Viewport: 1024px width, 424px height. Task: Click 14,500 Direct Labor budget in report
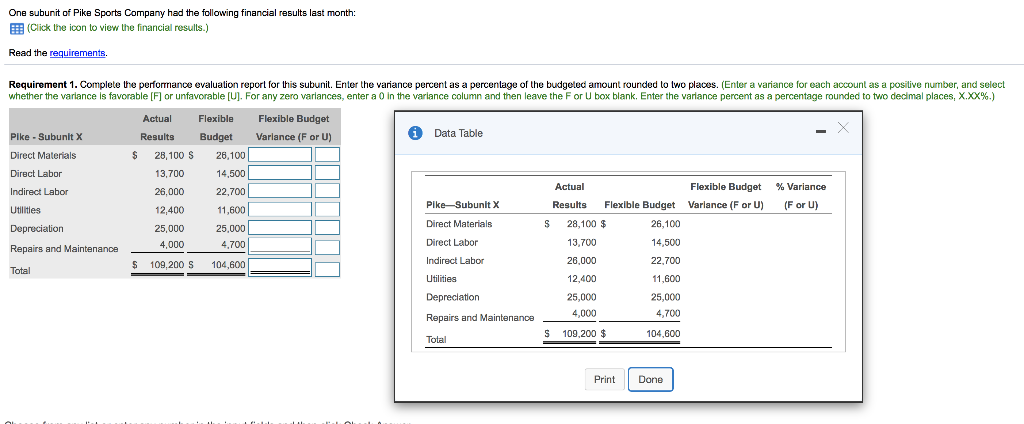pyautogui.click(x=231, y=174)
